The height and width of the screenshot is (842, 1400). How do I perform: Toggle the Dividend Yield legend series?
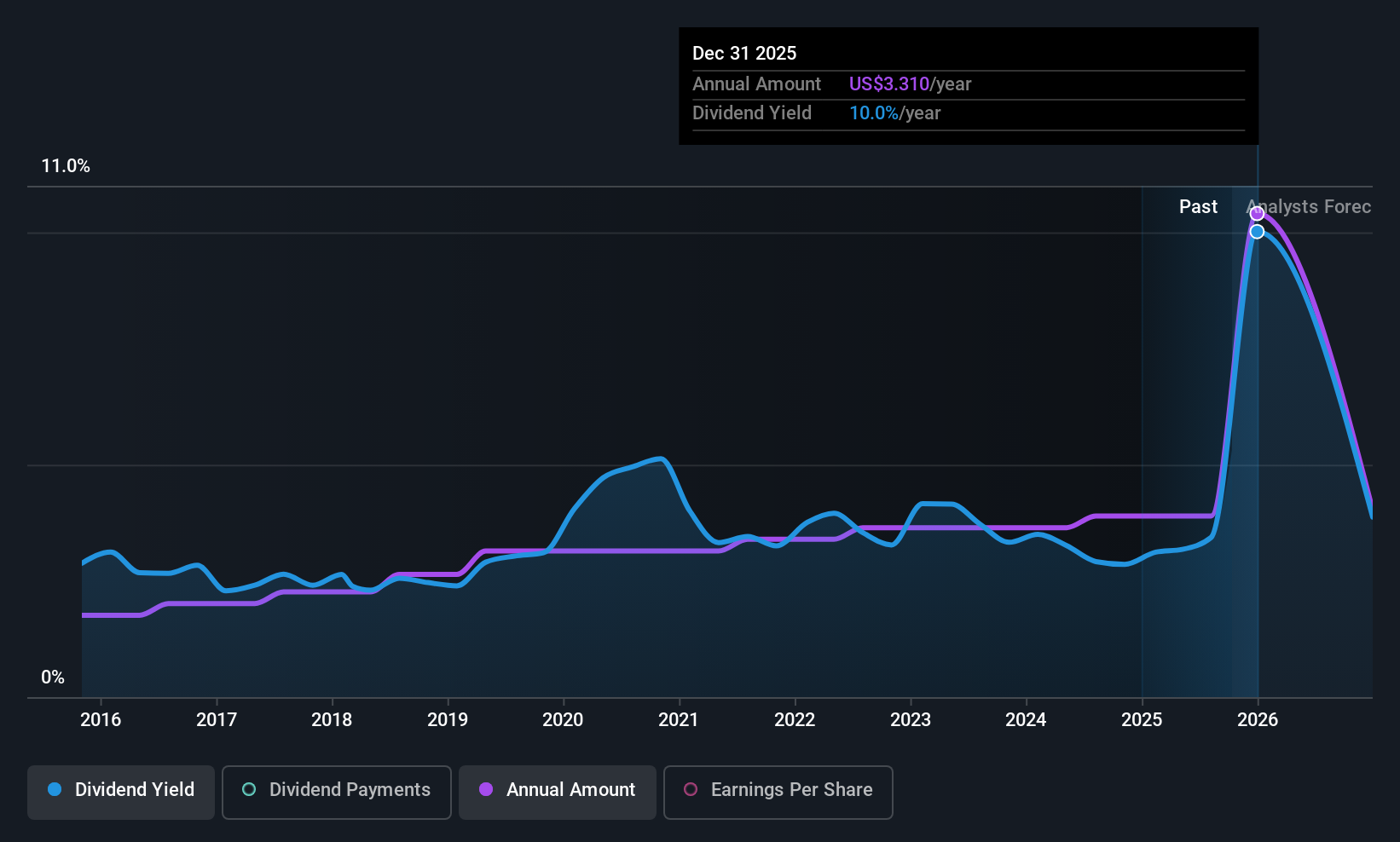(x=121, y=791)
